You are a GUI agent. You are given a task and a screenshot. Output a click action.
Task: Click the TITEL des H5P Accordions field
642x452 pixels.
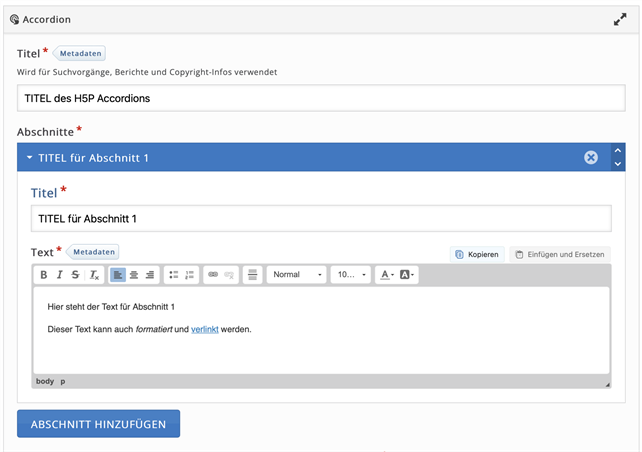point(321,98)
